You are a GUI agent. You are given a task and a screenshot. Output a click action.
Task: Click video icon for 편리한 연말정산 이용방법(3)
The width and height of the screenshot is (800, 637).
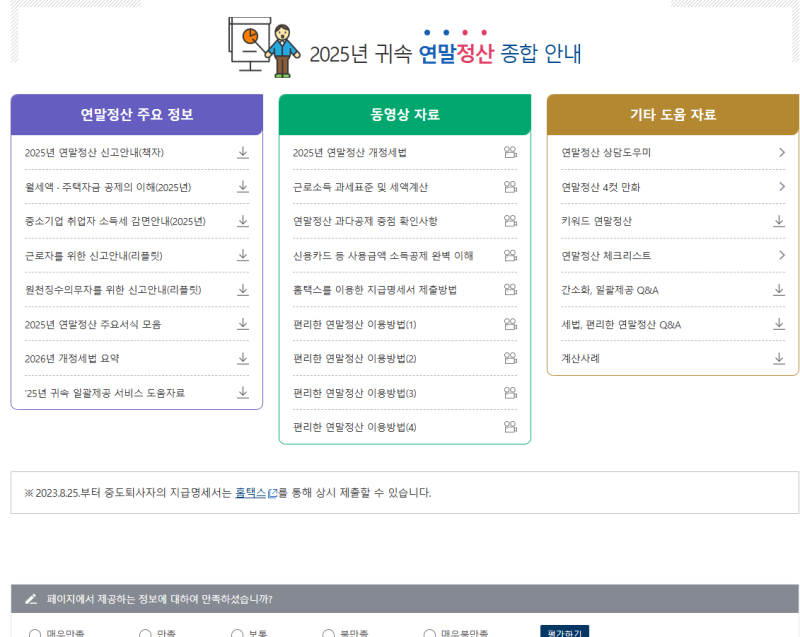[510, 393]
